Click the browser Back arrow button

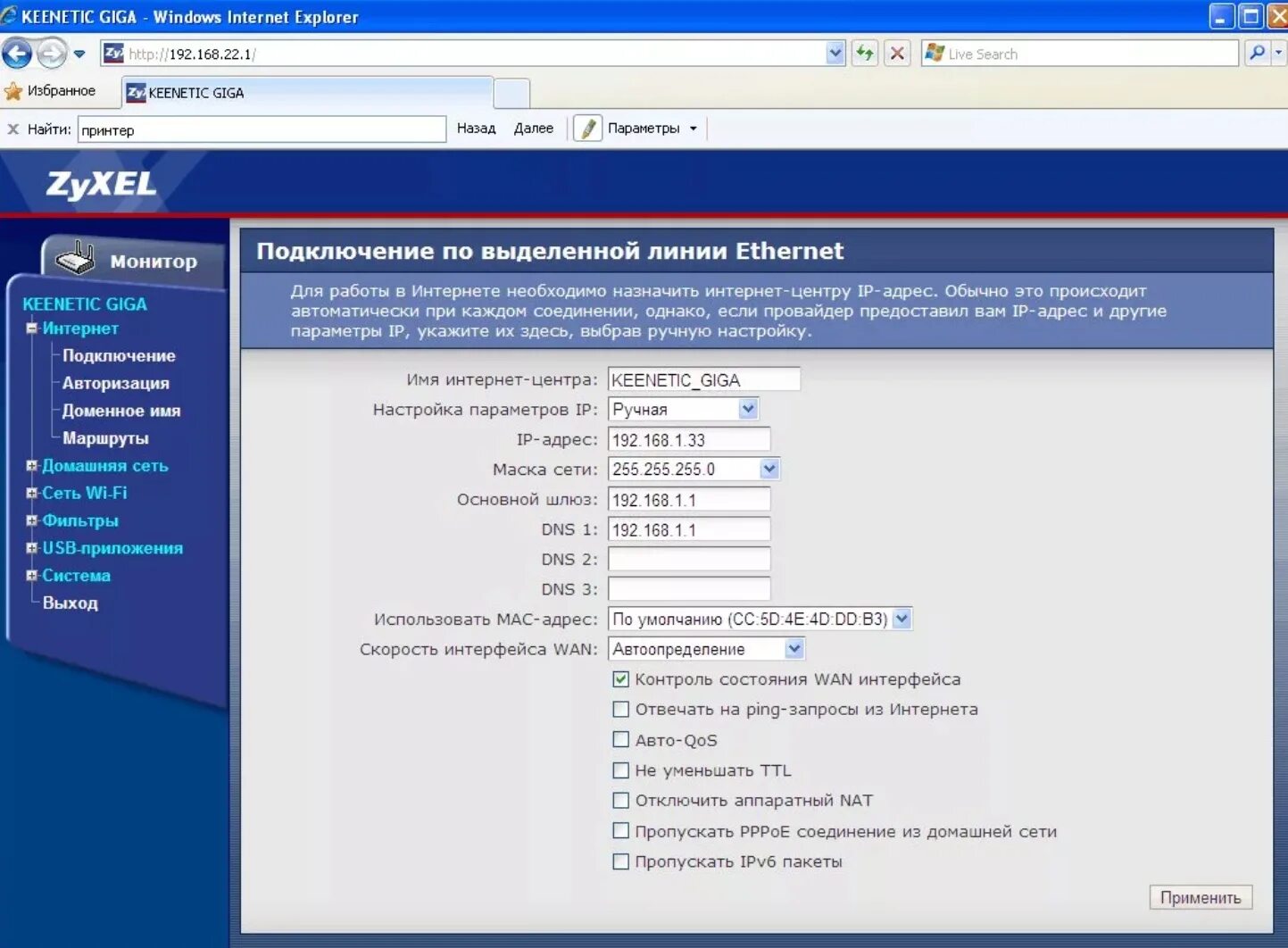click(x=17, y=54)
